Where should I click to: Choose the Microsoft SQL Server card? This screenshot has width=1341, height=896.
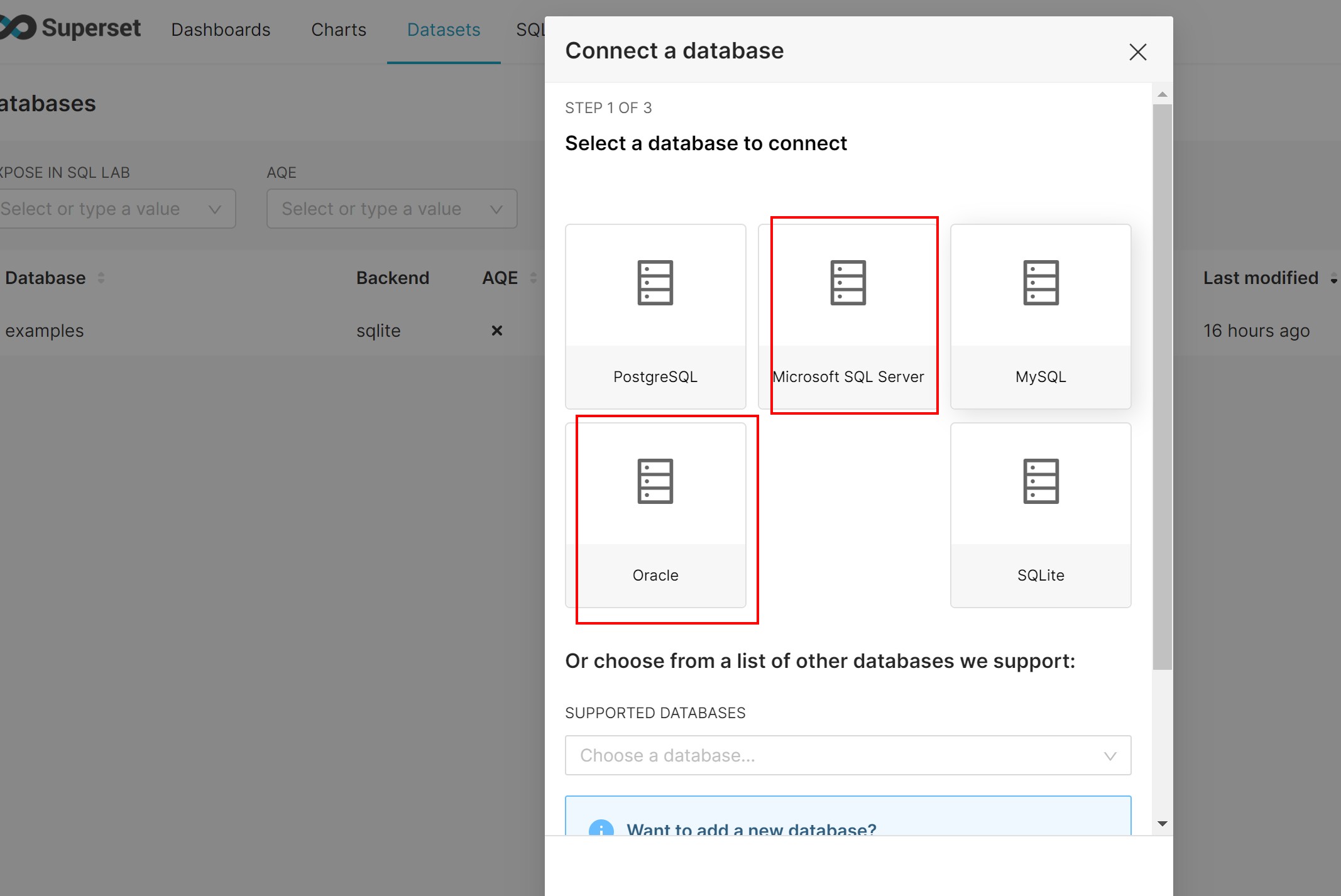pos(848,316)
